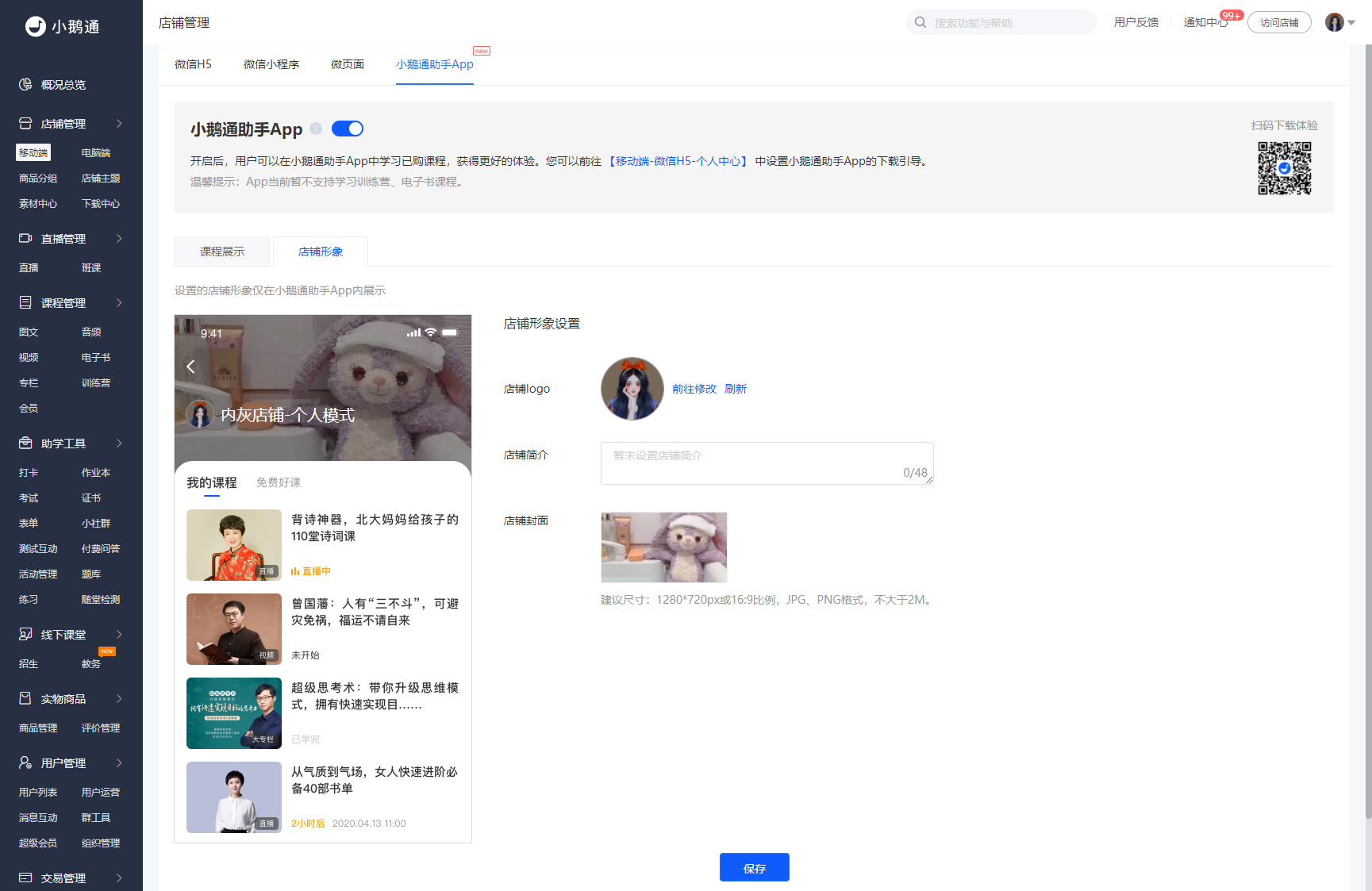Click the 曾国藩 course thumbnail
The width and height of the screenshot is (1372, 891).
pos(234,629)
